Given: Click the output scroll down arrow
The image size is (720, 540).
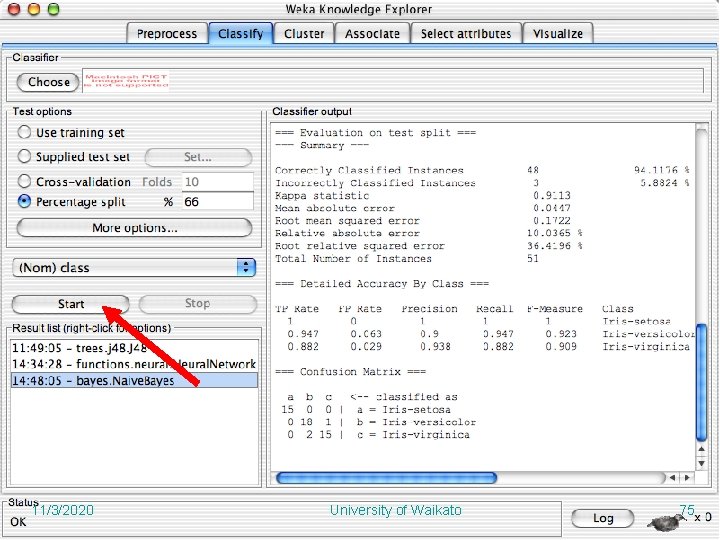Looking at the screenshot, I should [x=702, y=463].
